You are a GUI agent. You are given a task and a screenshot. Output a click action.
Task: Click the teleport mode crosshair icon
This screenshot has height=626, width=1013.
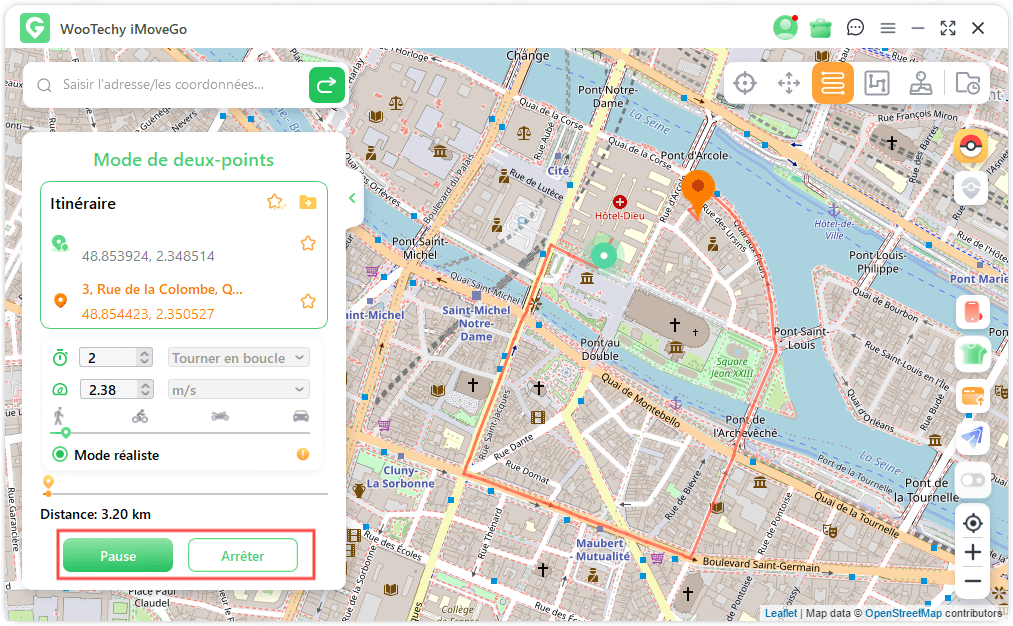point(744,84)
